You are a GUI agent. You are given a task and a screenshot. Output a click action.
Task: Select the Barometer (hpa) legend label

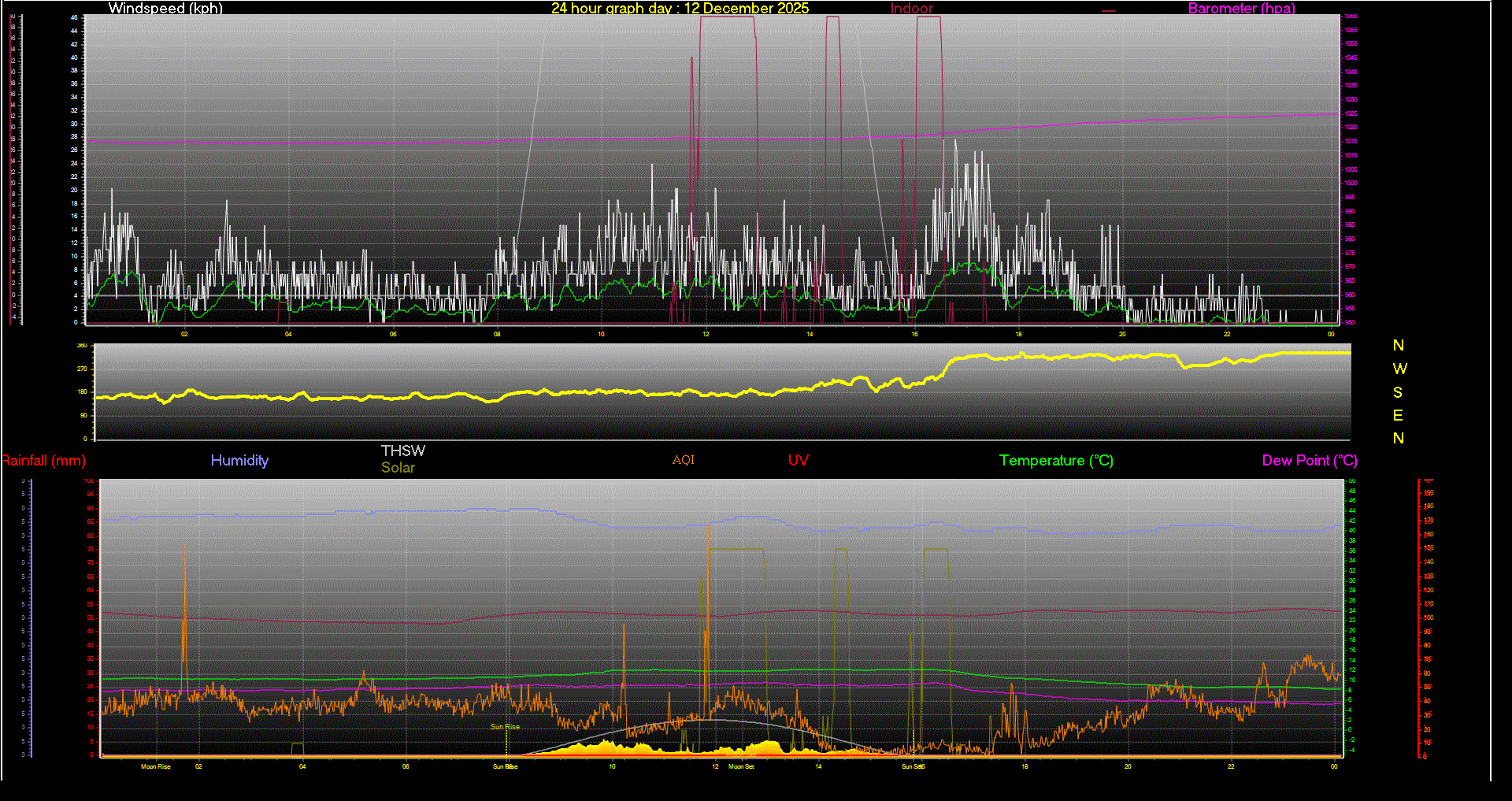pyautogui.click(x=1241, y=9)
